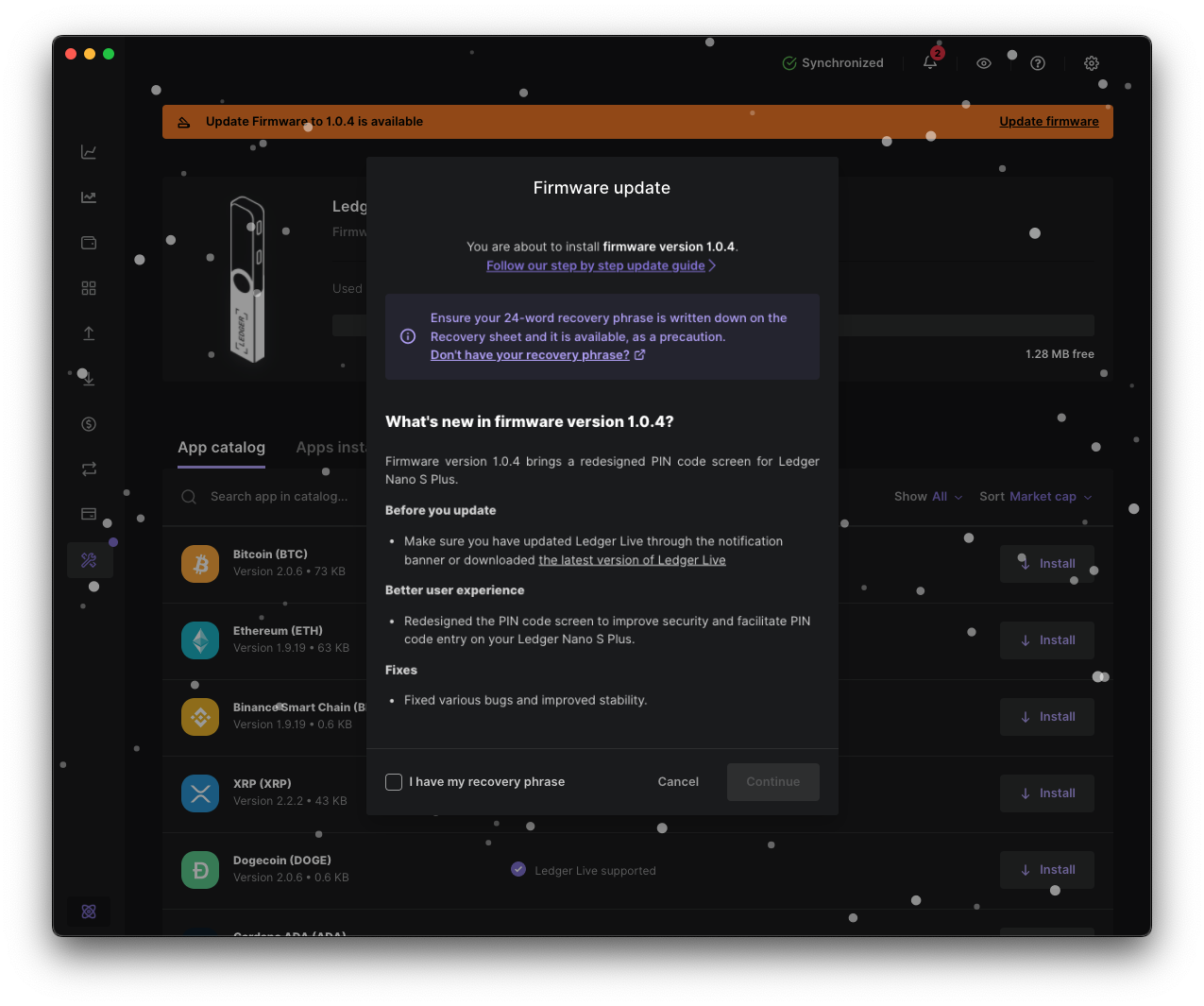
Task: Open the Card icon in sidebar
Action: (89, 515)
